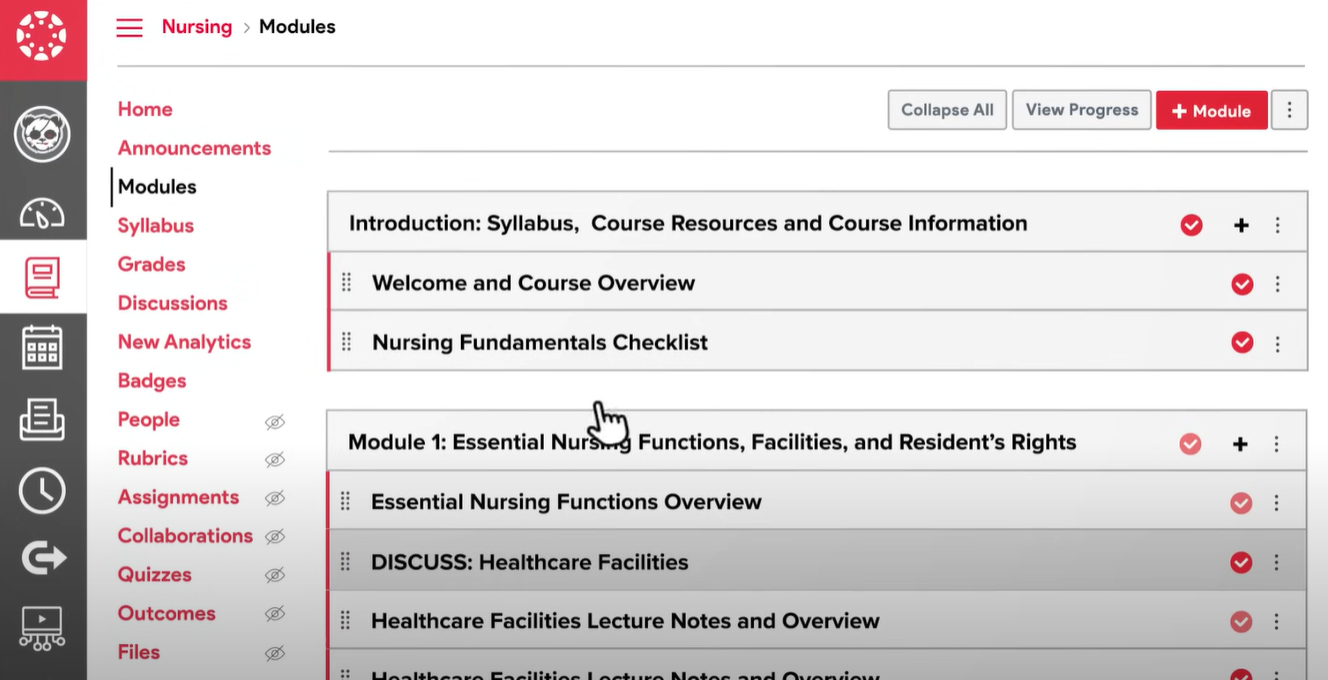Screen dimensions: 1328x680
Task: Open the Commons arrow icon
Action: [x=42, y=557]
